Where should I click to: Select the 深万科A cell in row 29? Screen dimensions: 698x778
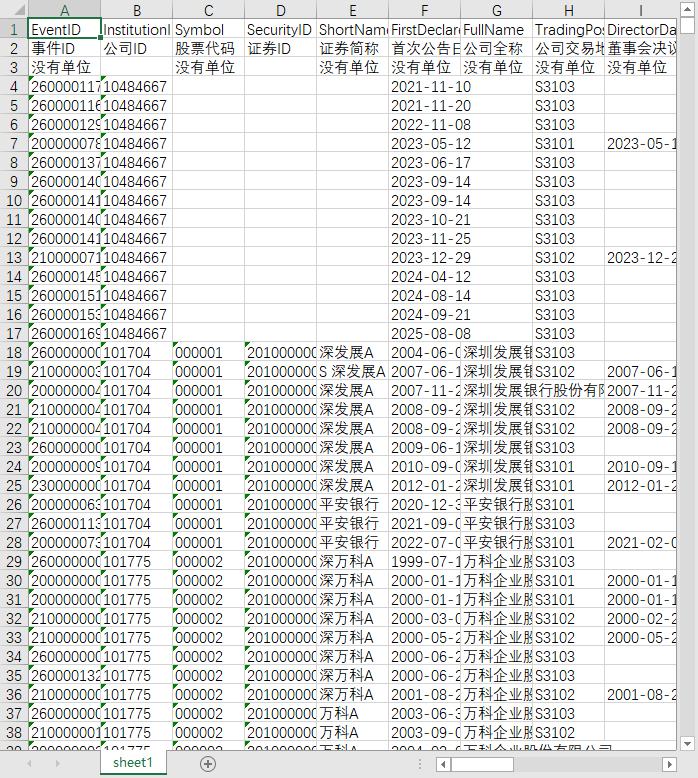[x=352, y=562]
